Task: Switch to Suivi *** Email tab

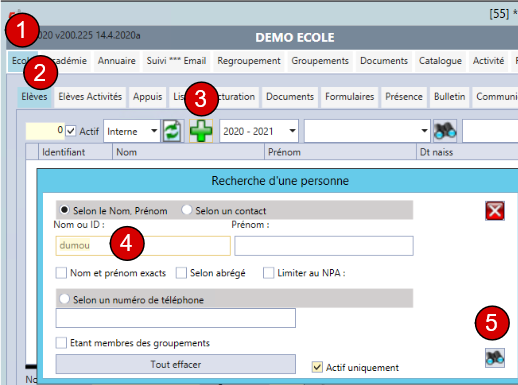Action: pyautogui.click(x=176, y=61)
